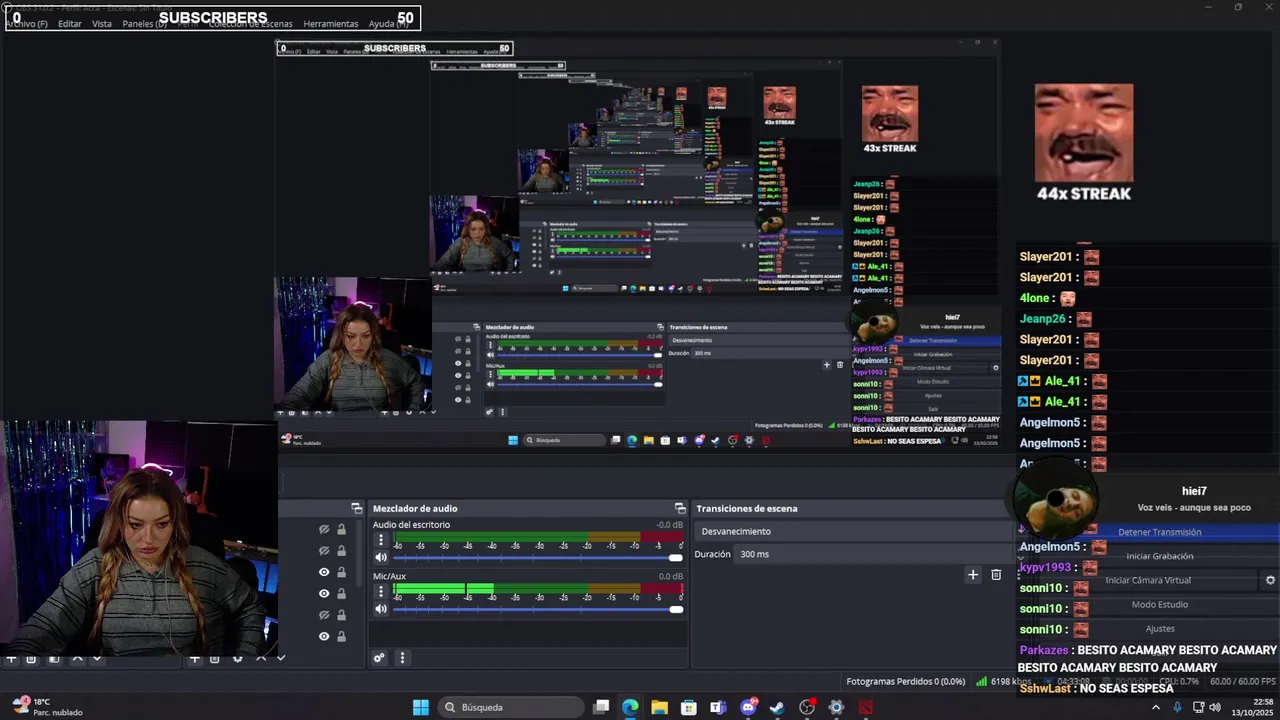The width and height of the screenshot is (1280, 720).
Task: Open Mic/Aux three-dot options menu
Action: point(381,592)
